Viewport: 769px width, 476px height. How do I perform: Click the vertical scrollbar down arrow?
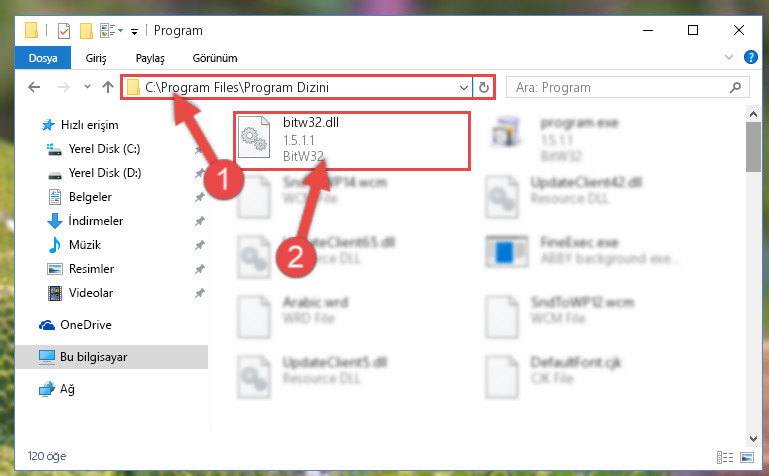[x=753, y=439]
